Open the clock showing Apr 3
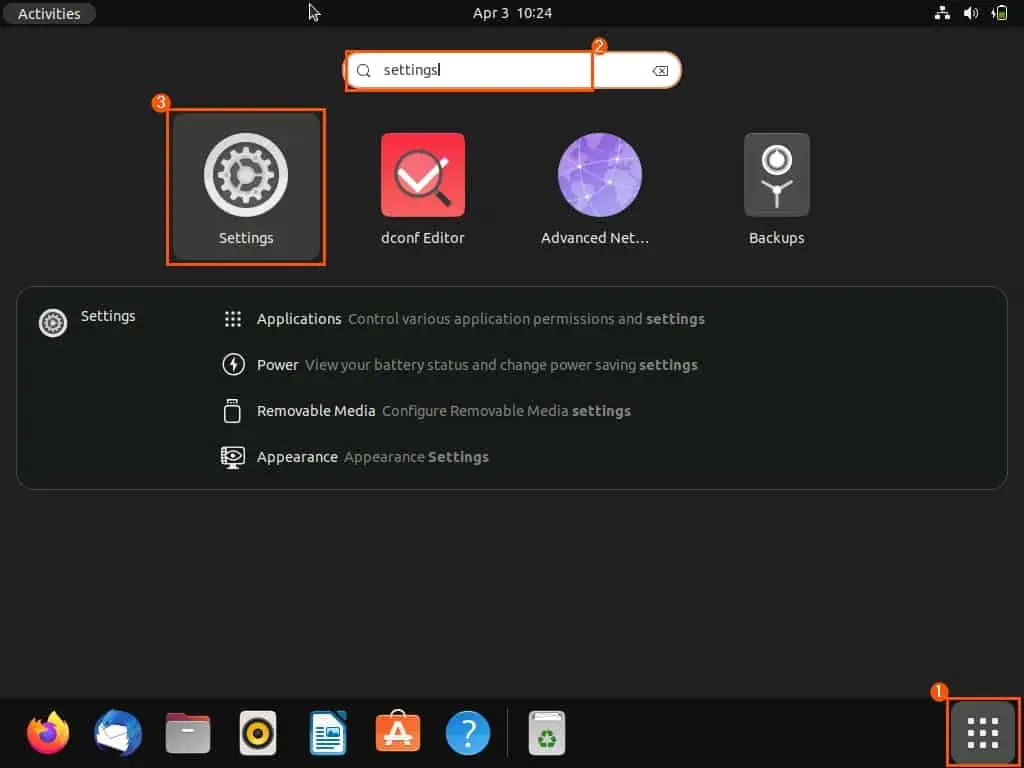Screen dimensions: 1024x768 pos(512,13)
